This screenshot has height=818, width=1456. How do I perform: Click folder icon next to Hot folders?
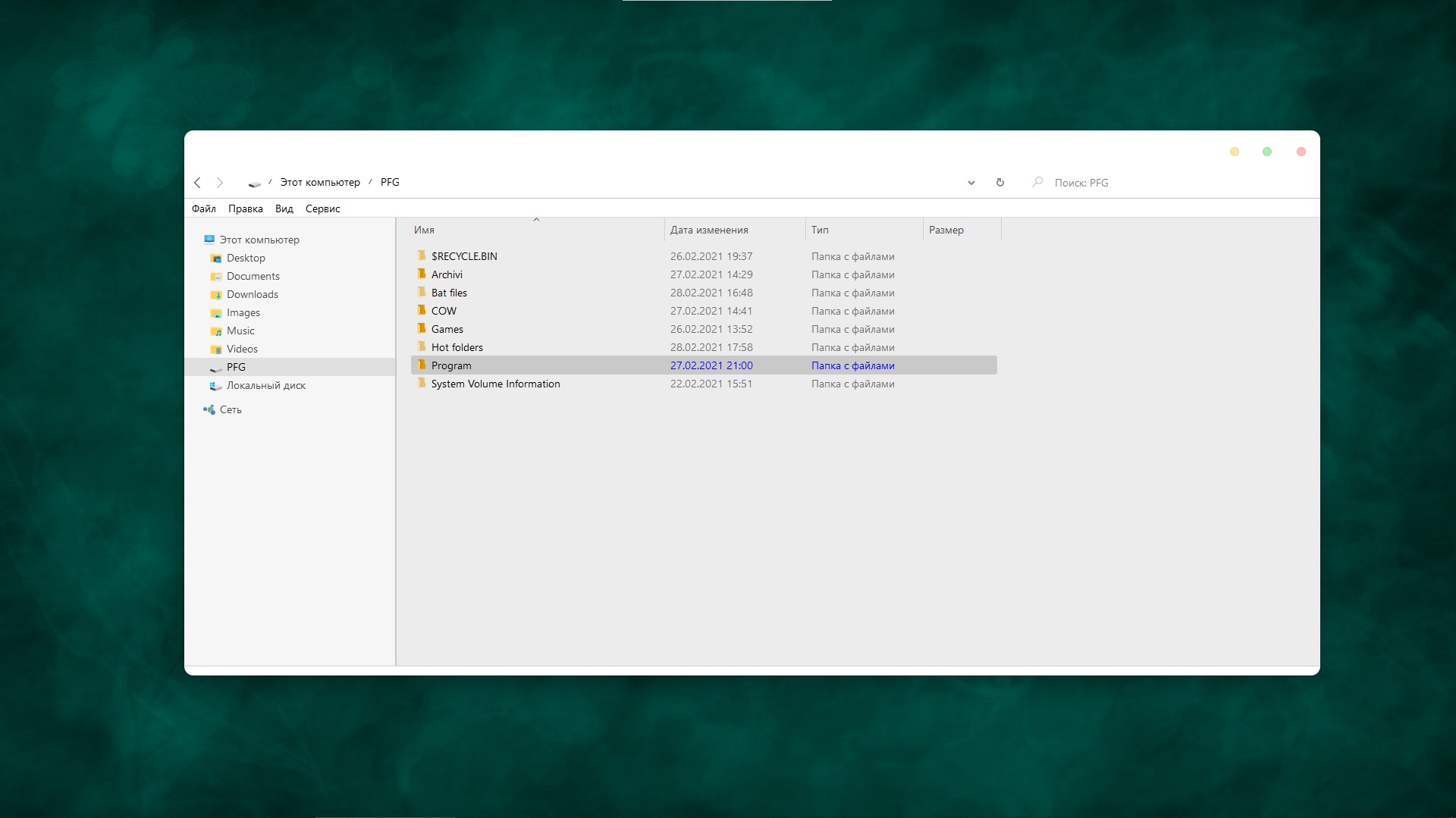422,346
